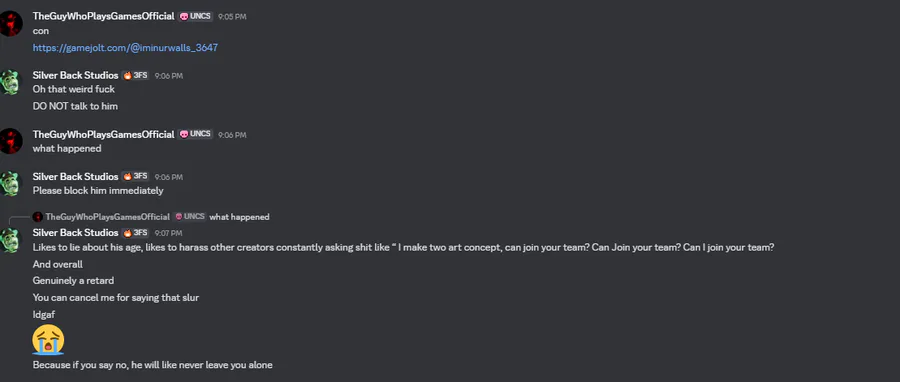Click the UNCS tag on the 9:06 PM message

pos(196,134)
